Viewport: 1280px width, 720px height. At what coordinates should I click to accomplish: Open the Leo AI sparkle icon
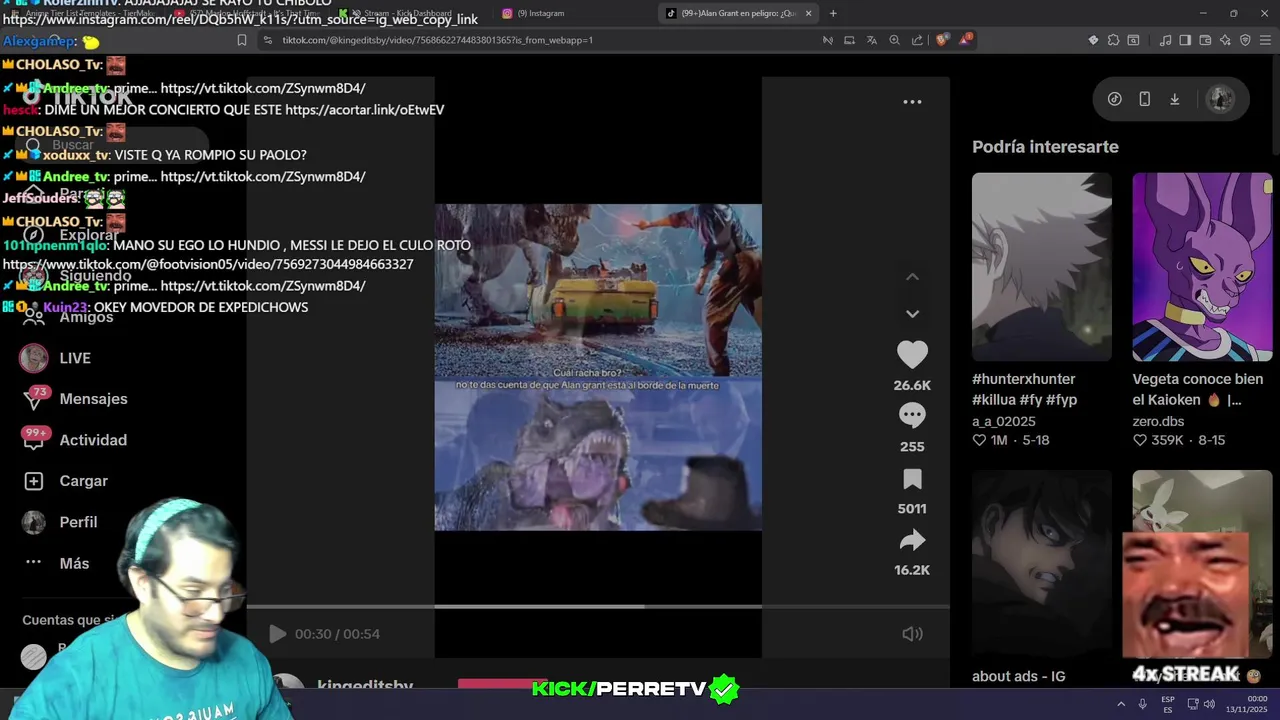pyautogui.click(x=1225, y=40)
